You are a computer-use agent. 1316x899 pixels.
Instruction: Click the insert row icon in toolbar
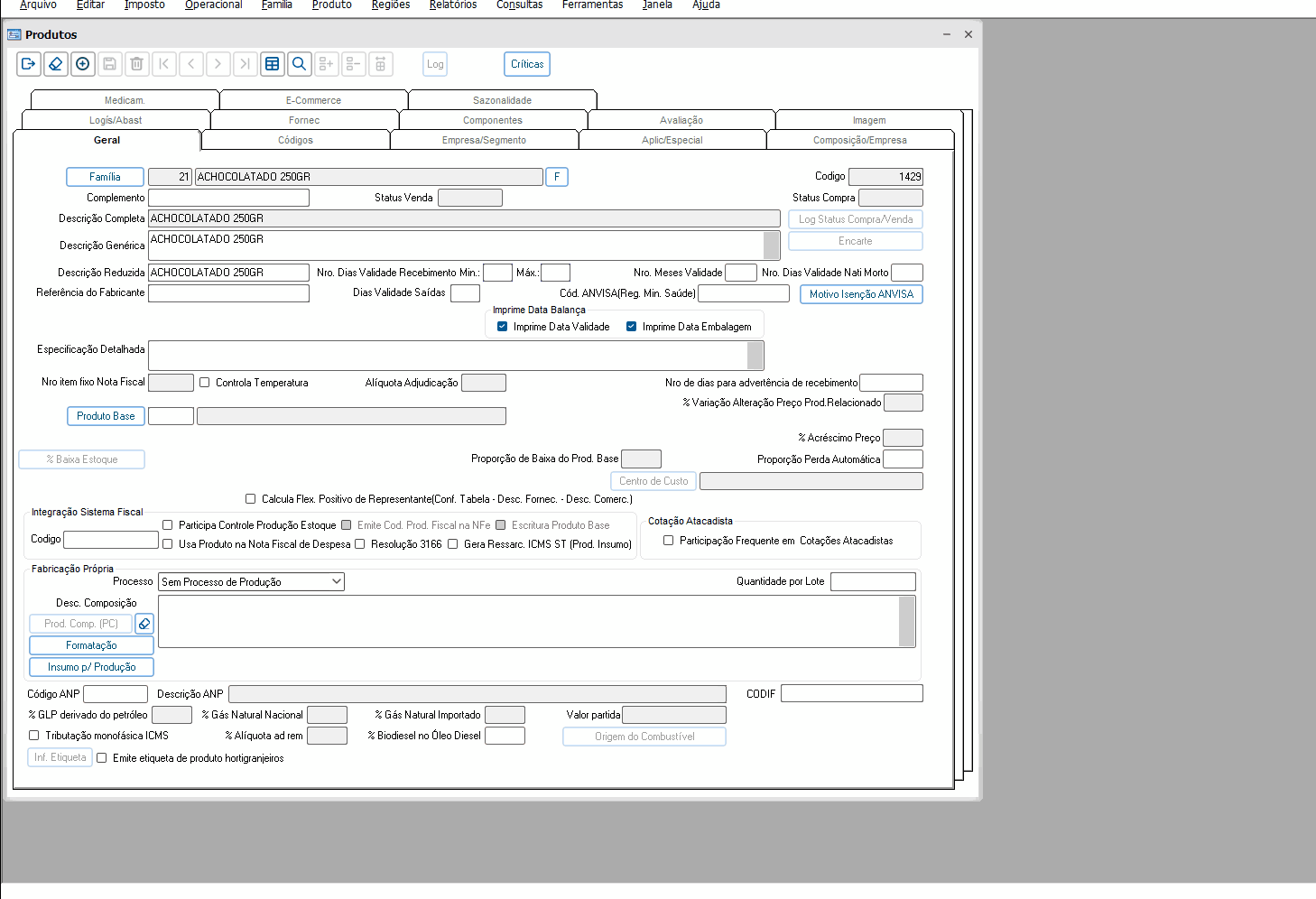point(327,64)
